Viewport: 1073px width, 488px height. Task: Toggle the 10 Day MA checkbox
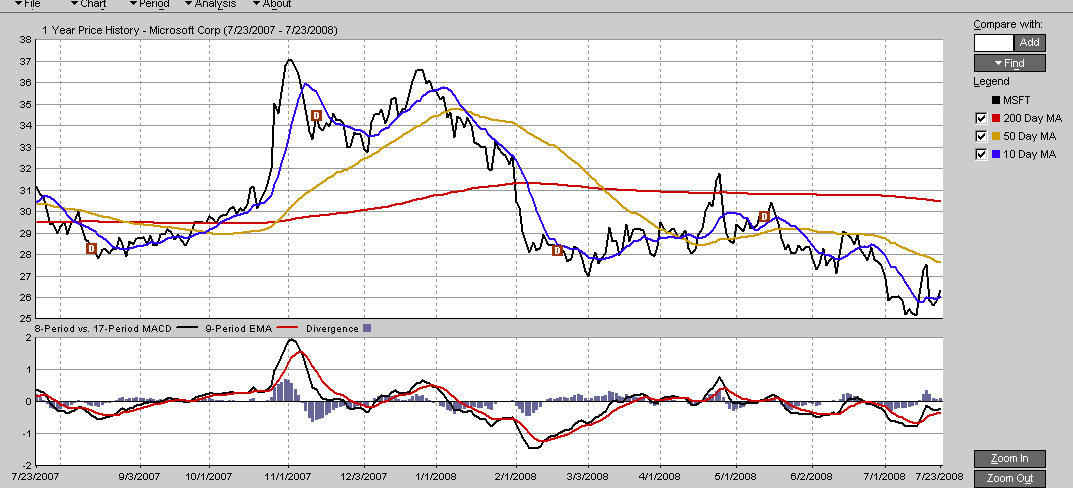981,154
